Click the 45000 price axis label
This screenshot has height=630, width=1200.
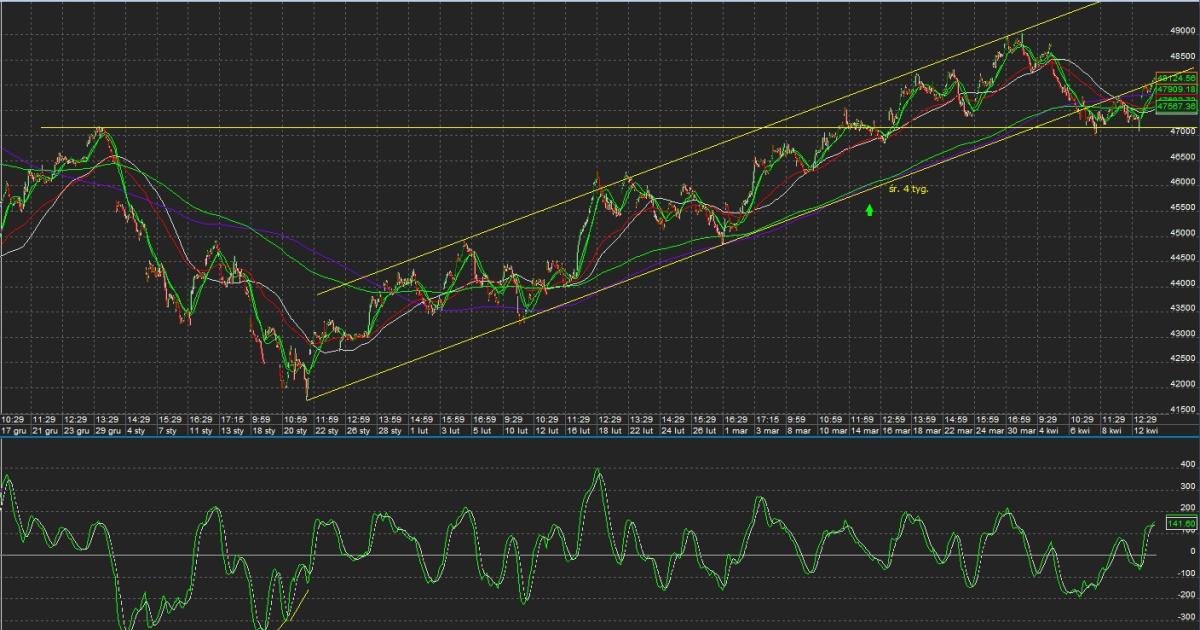1180,233
